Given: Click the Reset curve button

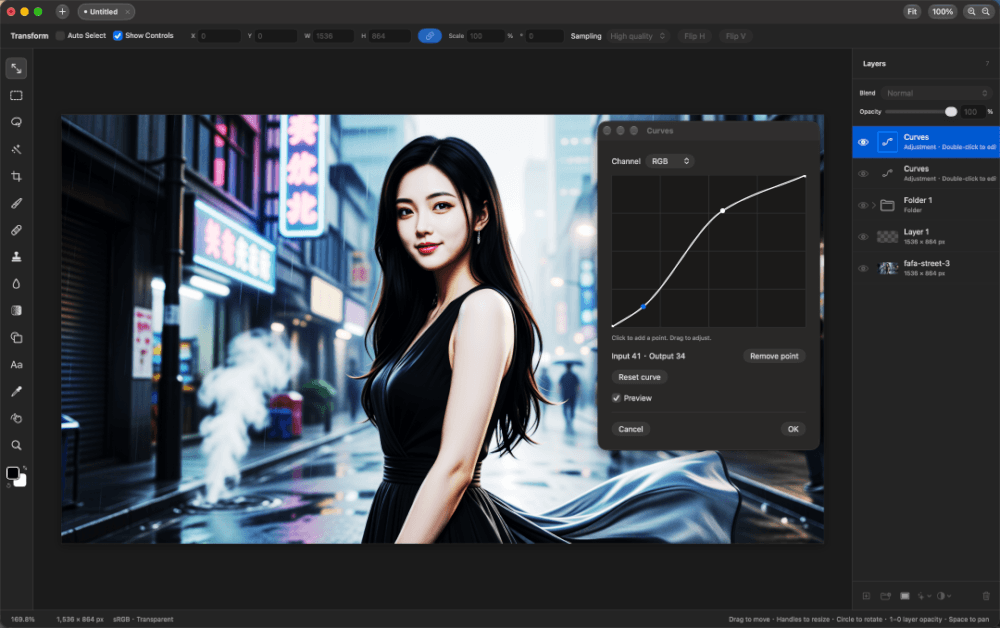Looking at the screenshot, I should click(639, 377).
